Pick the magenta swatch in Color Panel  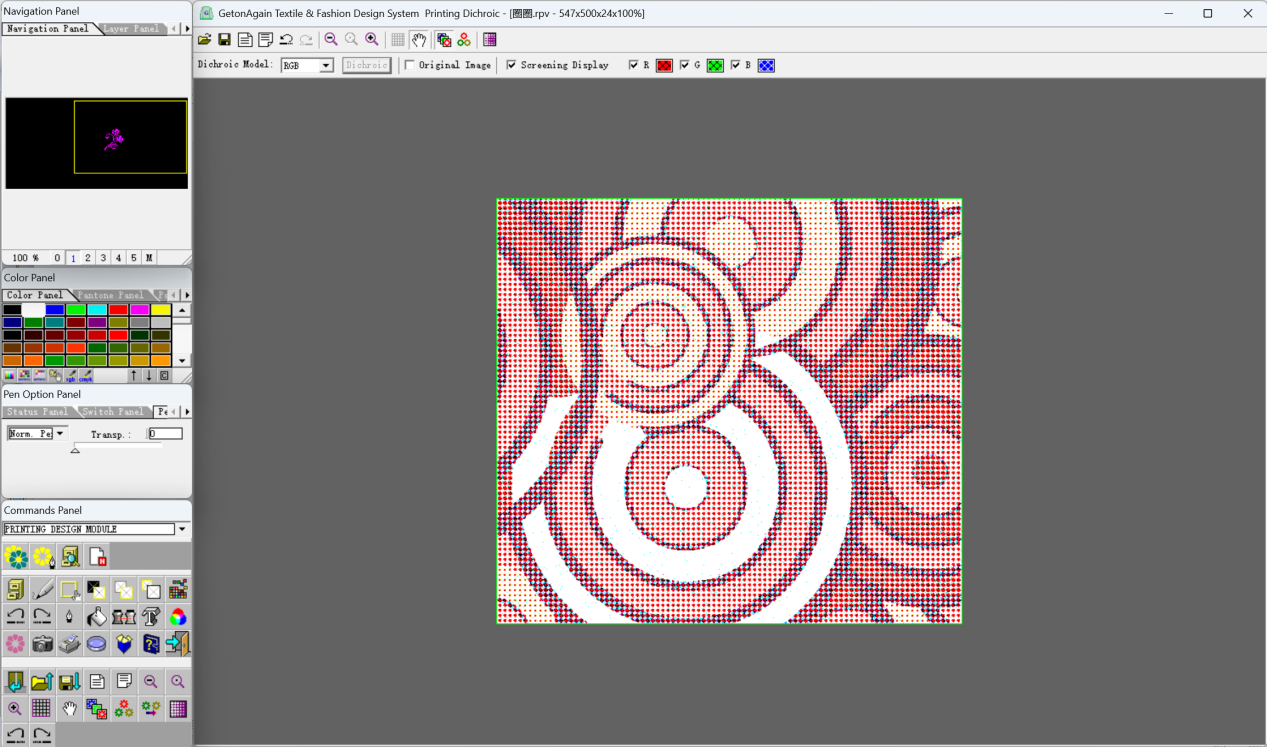coord(140,310)
